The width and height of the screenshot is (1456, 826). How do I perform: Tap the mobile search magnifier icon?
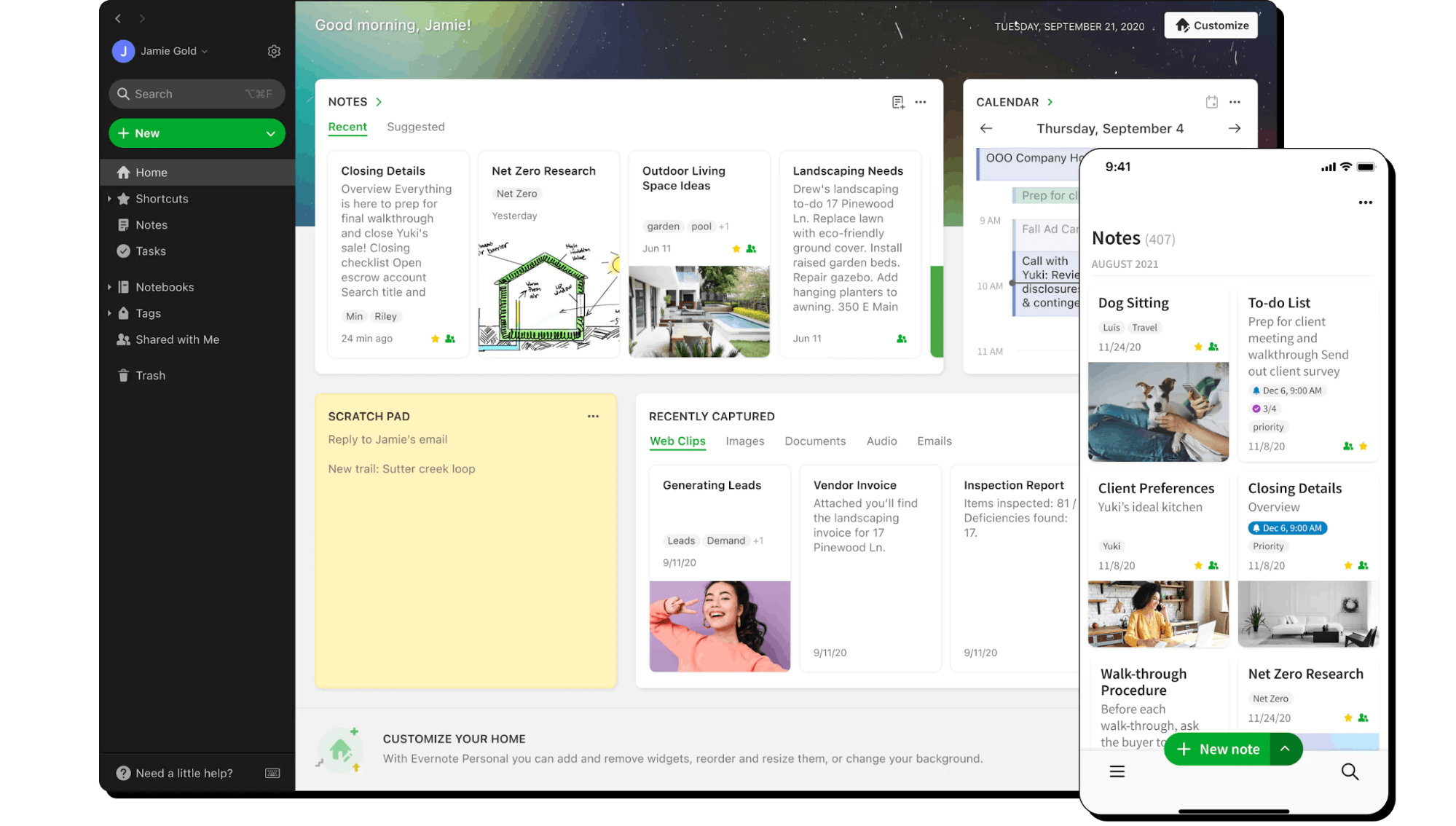(x=1350, y=771)
